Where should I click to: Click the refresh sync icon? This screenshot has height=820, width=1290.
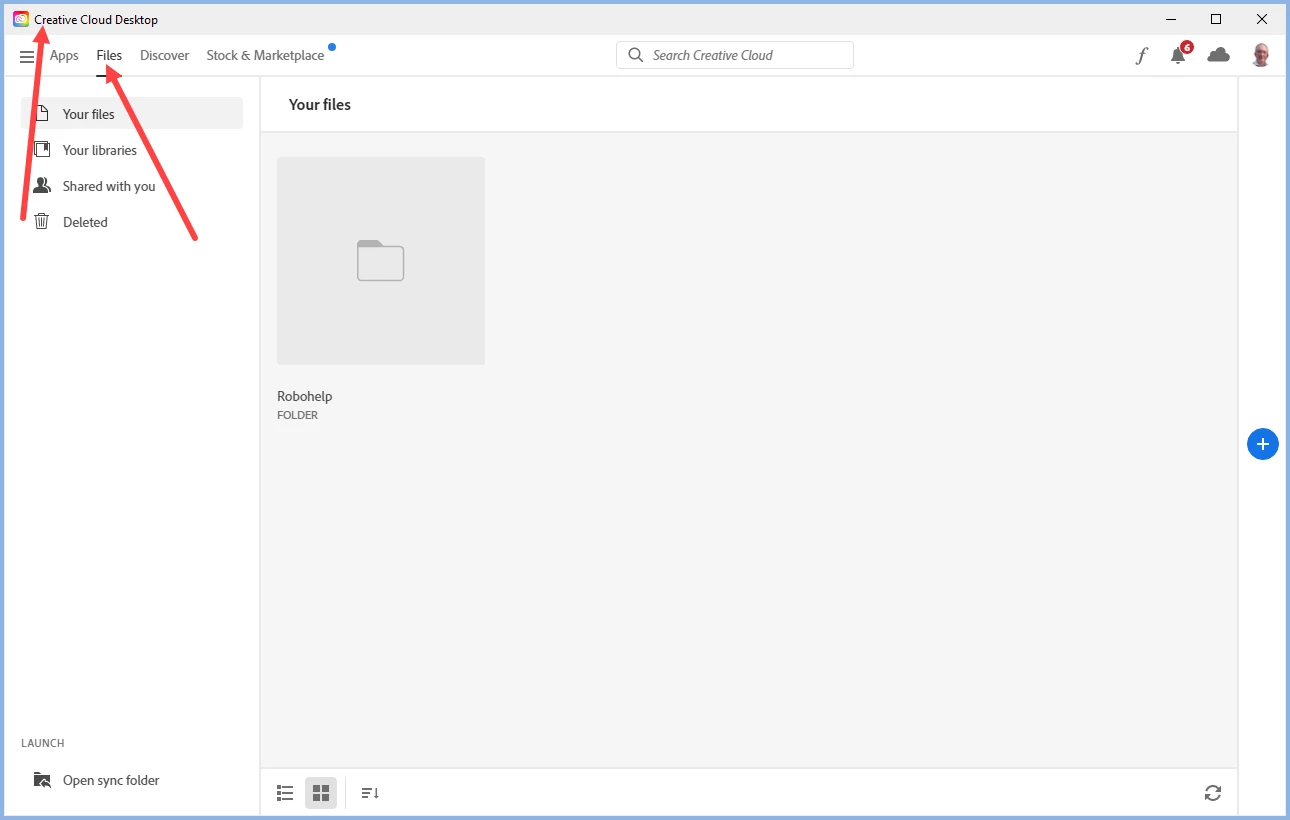click(x=1213, y=793)
